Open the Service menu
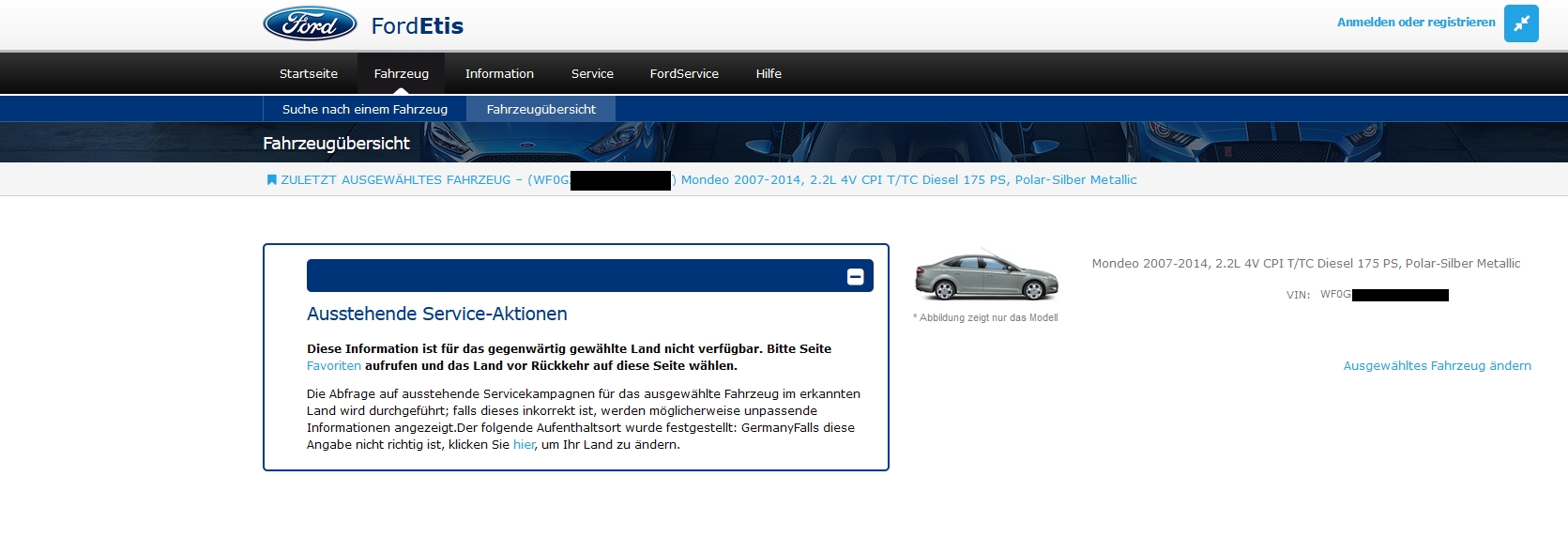The width and height of the screenshot is (1568, 553). [x=592, y=74]
